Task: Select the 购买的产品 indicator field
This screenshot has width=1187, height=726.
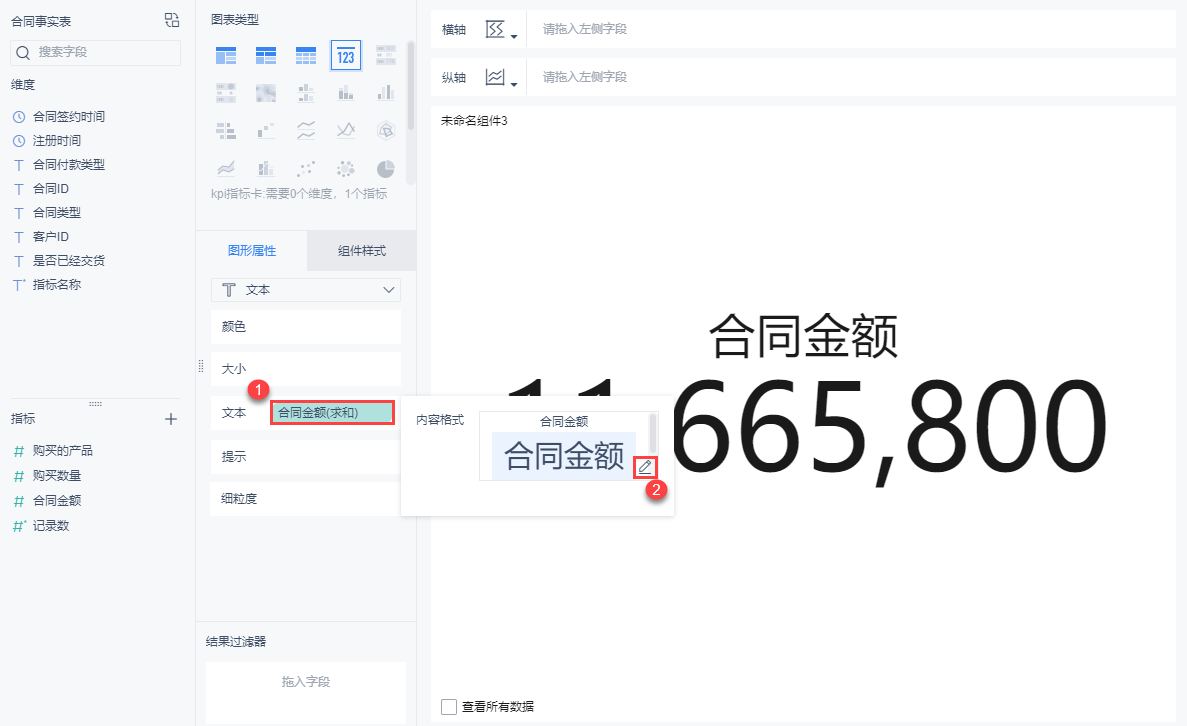Action: tap(63, 451)
